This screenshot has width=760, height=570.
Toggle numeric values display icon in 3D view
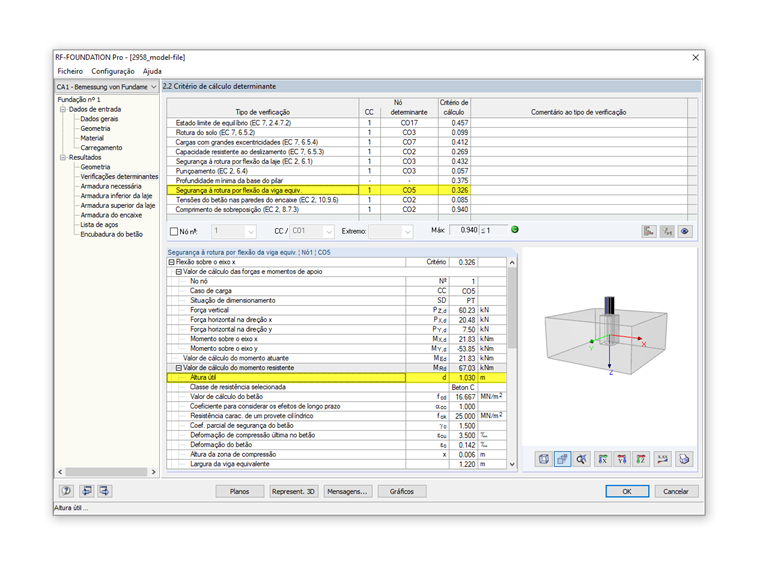(663, 459)
